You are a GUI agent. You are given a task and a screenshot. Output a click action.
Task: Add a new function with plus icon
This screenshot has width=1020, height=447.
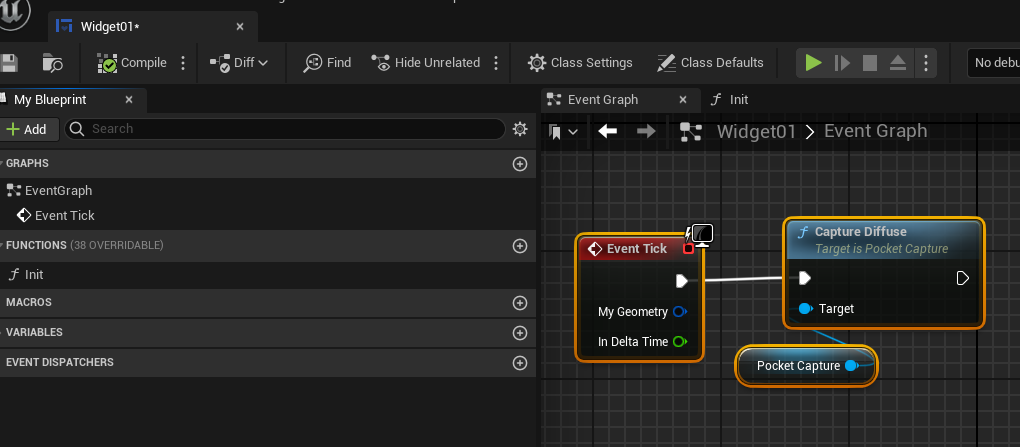(x=520, y=246)
